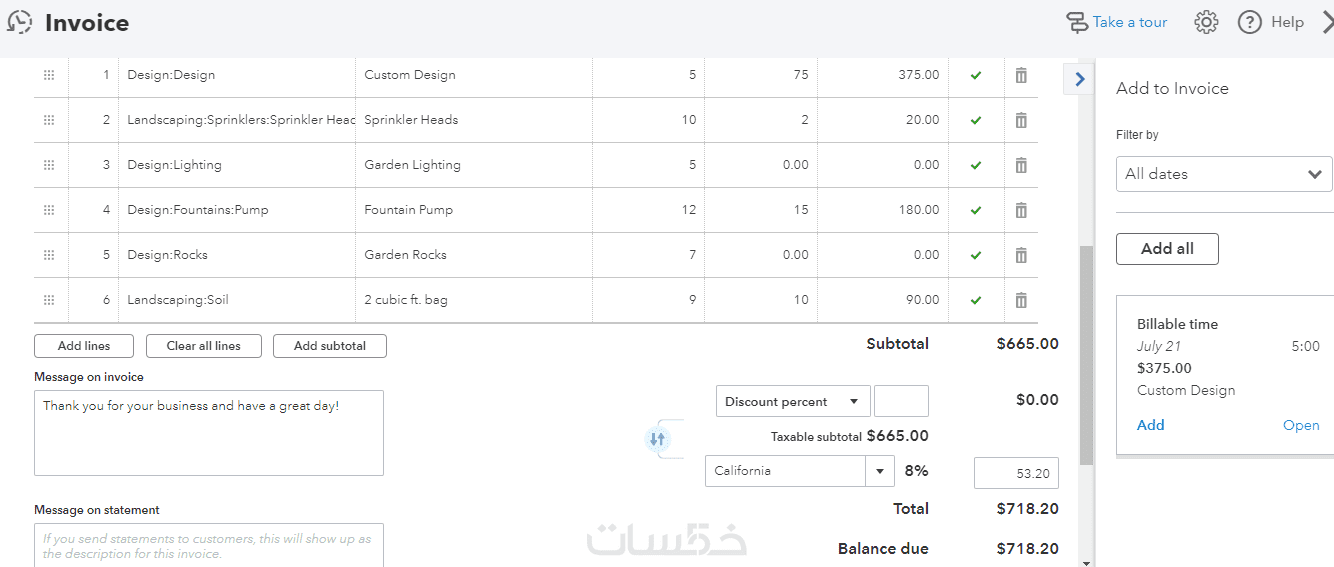Open the settings gear icon
Image resolution: width=1334 pixels, height=567 pixels.
(x=1207, y=22)
